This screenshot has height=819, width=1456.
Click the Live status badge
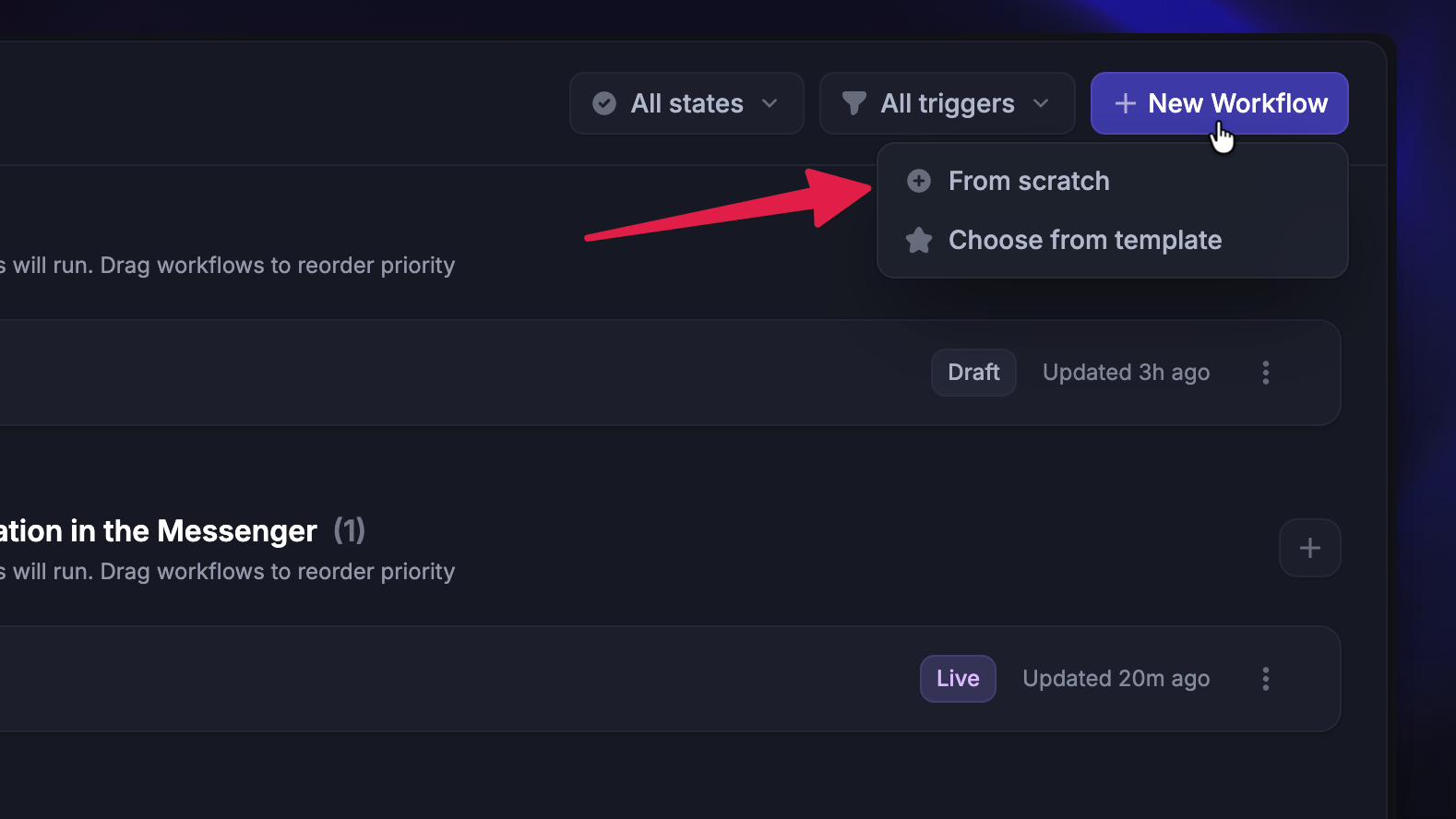[958, 679]
